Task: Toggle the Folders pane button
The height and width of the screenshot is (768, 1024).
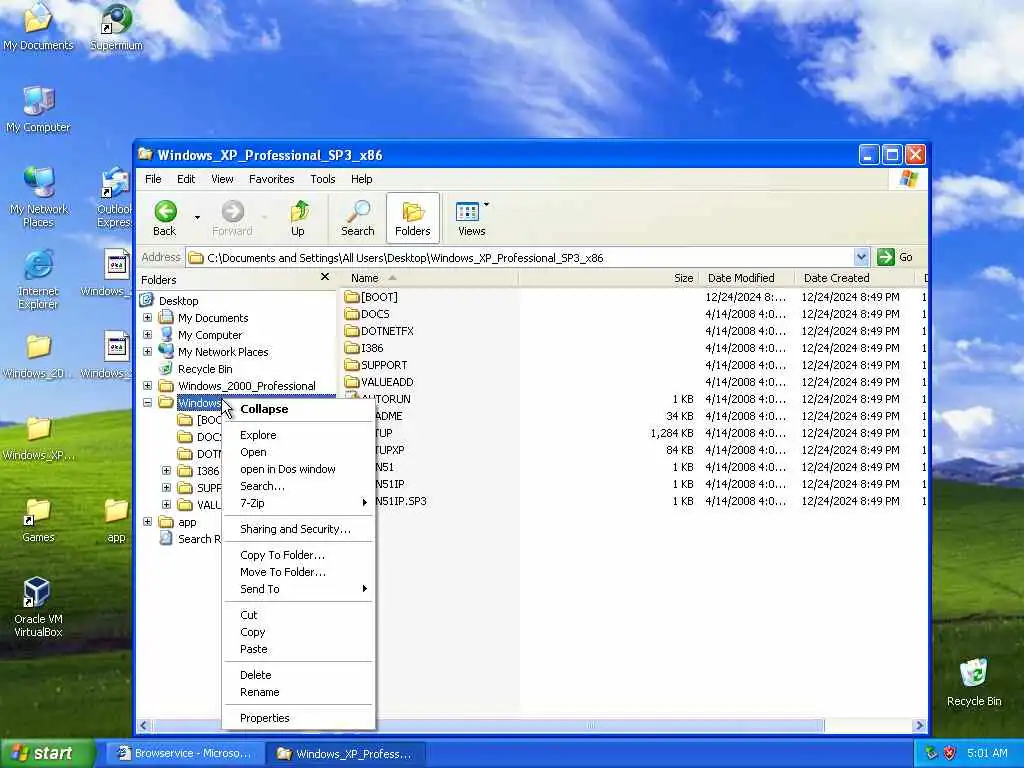Action: click(x=413, y=218)
